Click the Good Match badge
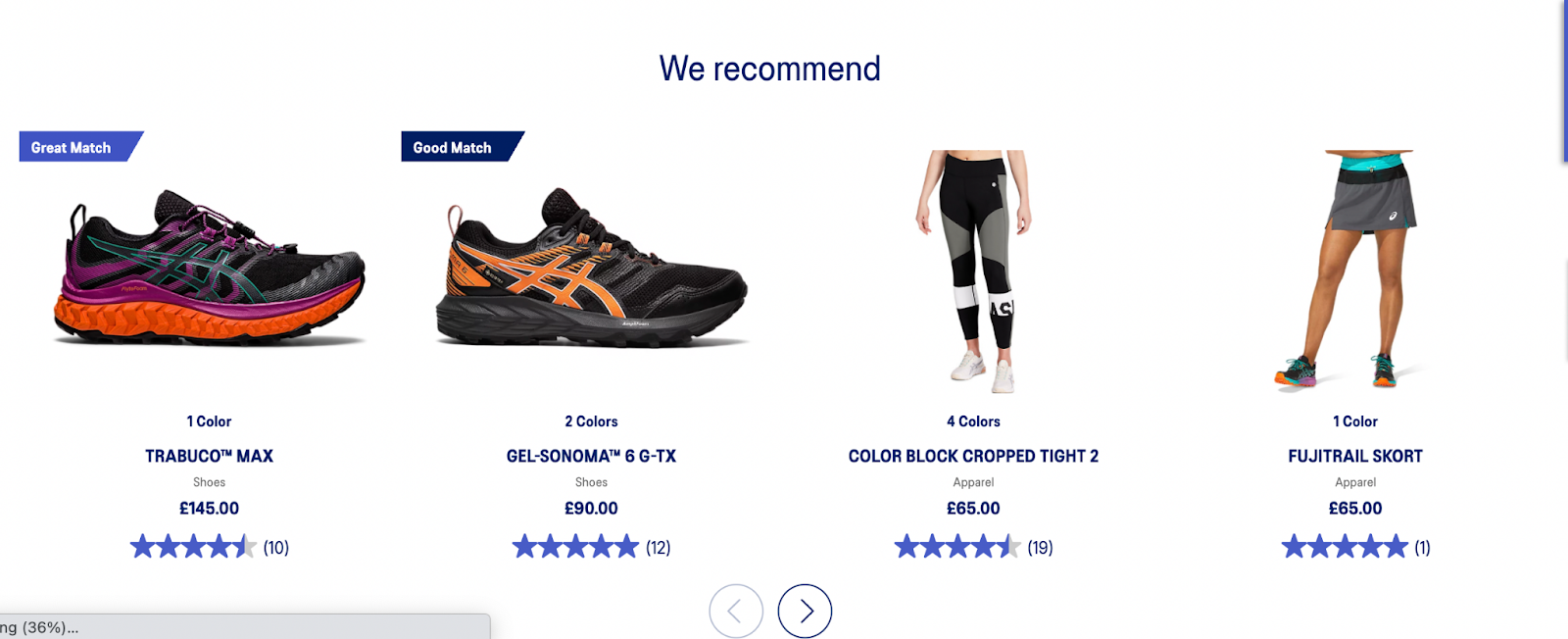Image resolution: width=1568 pixels, height=639 pixels. pyautogui.click(x=449, y=147)
